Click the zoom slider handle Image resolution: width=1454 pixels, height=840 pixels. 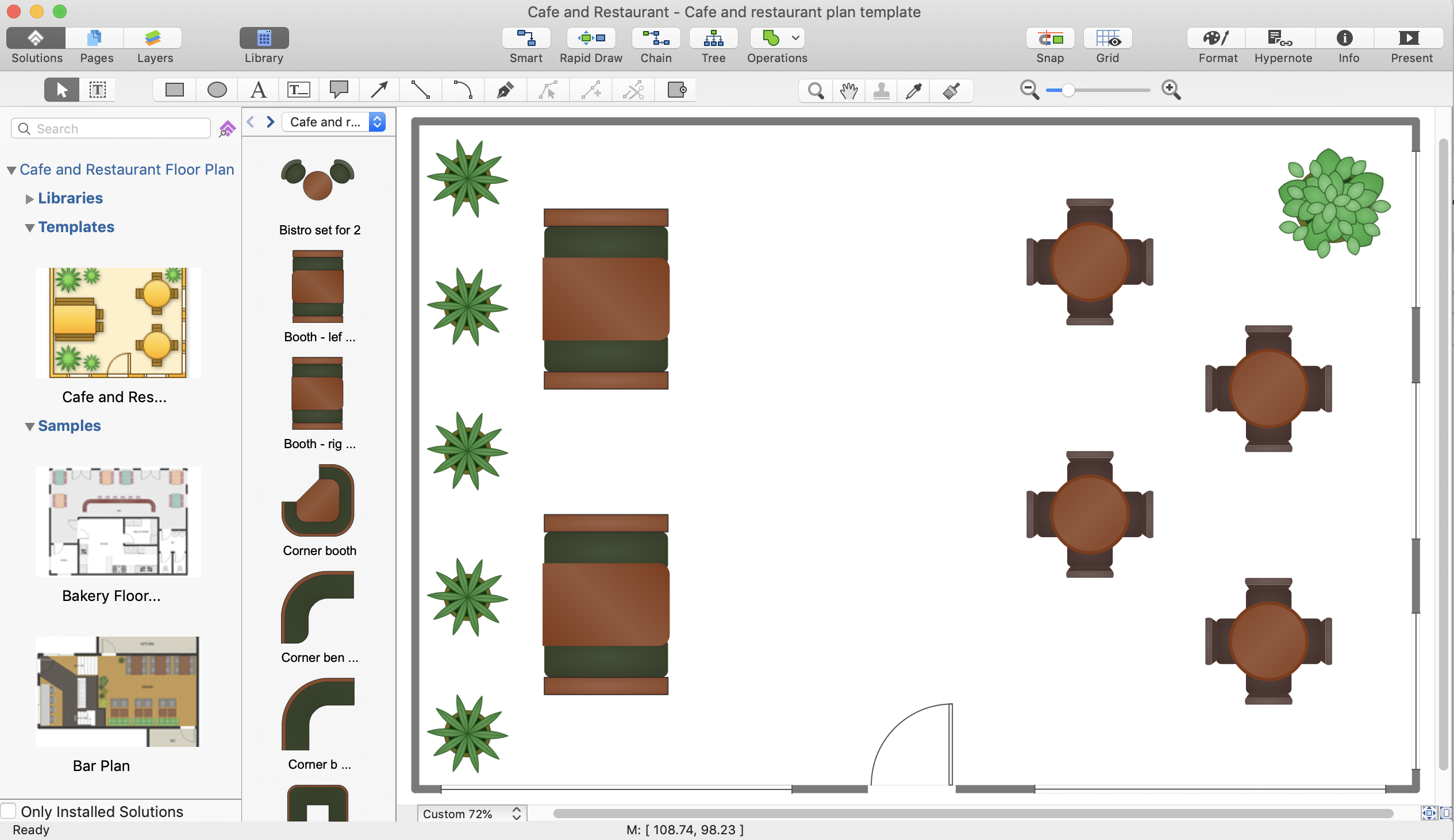(1068, 91)
